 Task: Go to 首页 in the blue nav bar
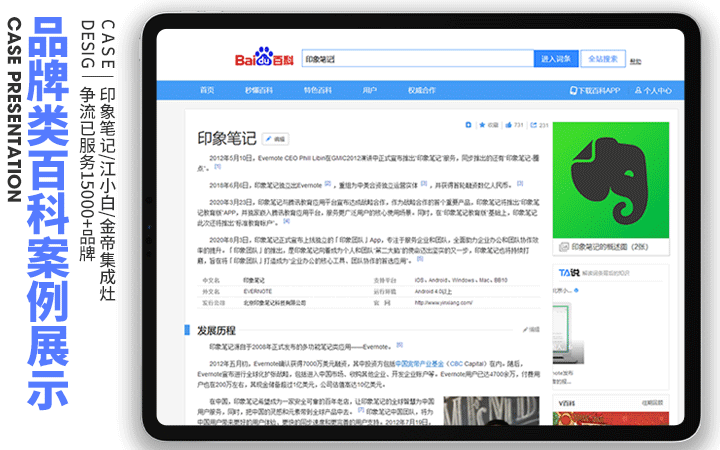click(x=207, y=90)
